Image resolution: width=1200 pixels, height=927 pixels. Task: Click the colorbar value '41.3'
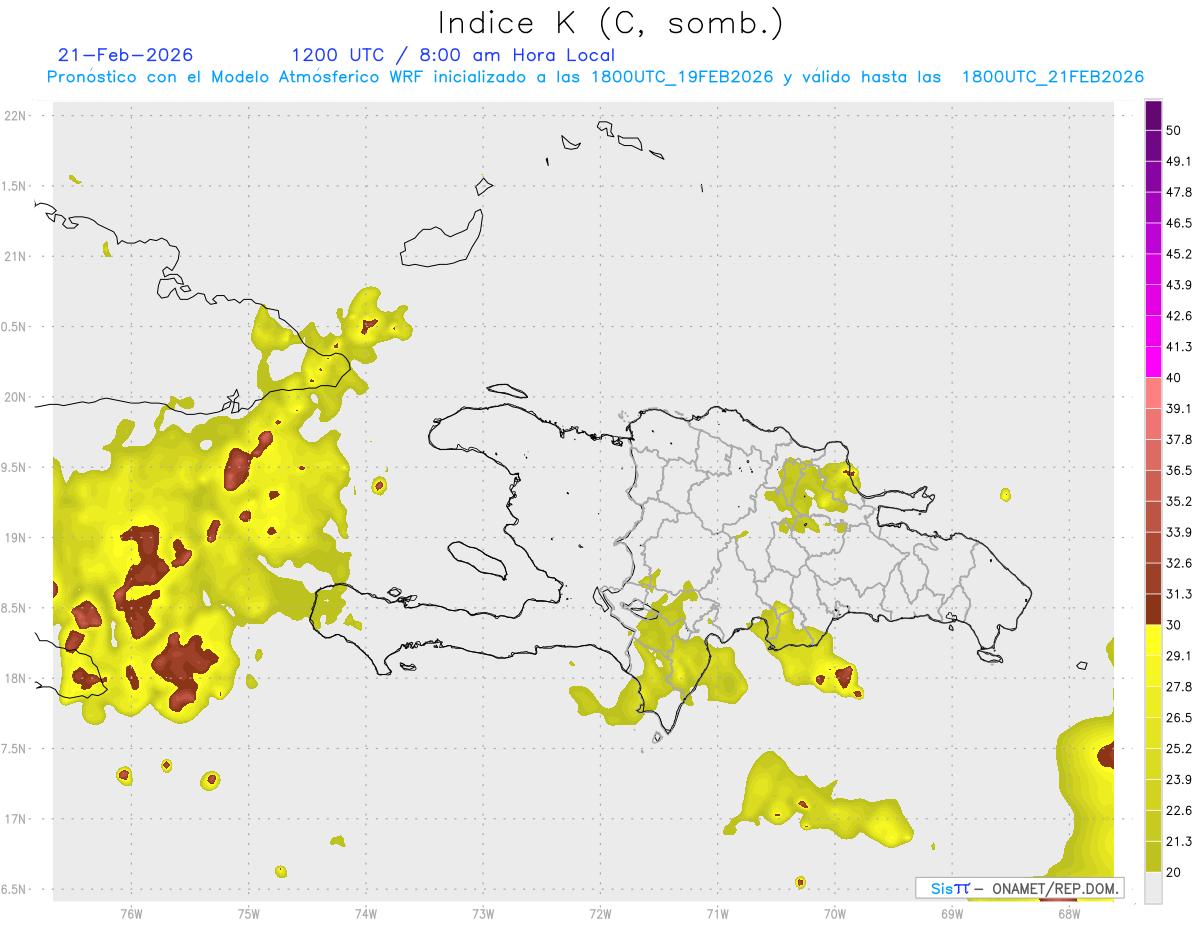coord(1179,347)
